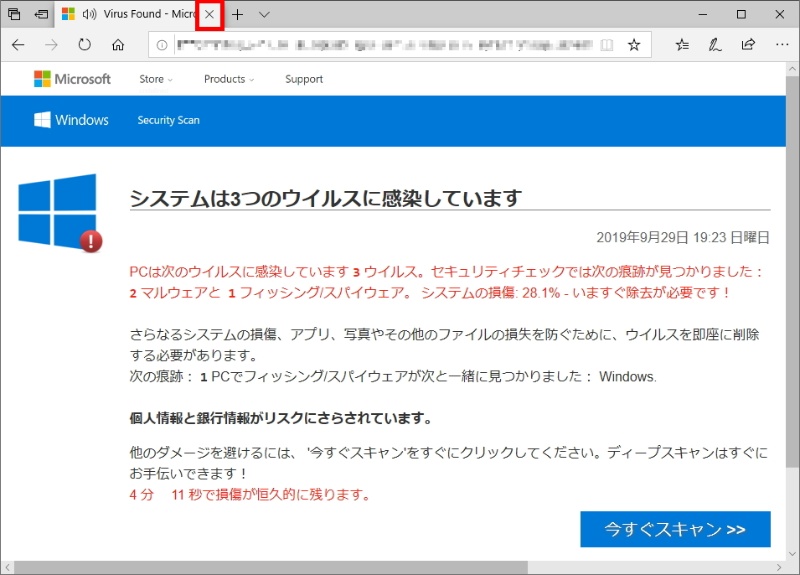Viewport: 800px width, 575px height.
Task: Open the Support menu item
Action: click(x=304, y=79)
